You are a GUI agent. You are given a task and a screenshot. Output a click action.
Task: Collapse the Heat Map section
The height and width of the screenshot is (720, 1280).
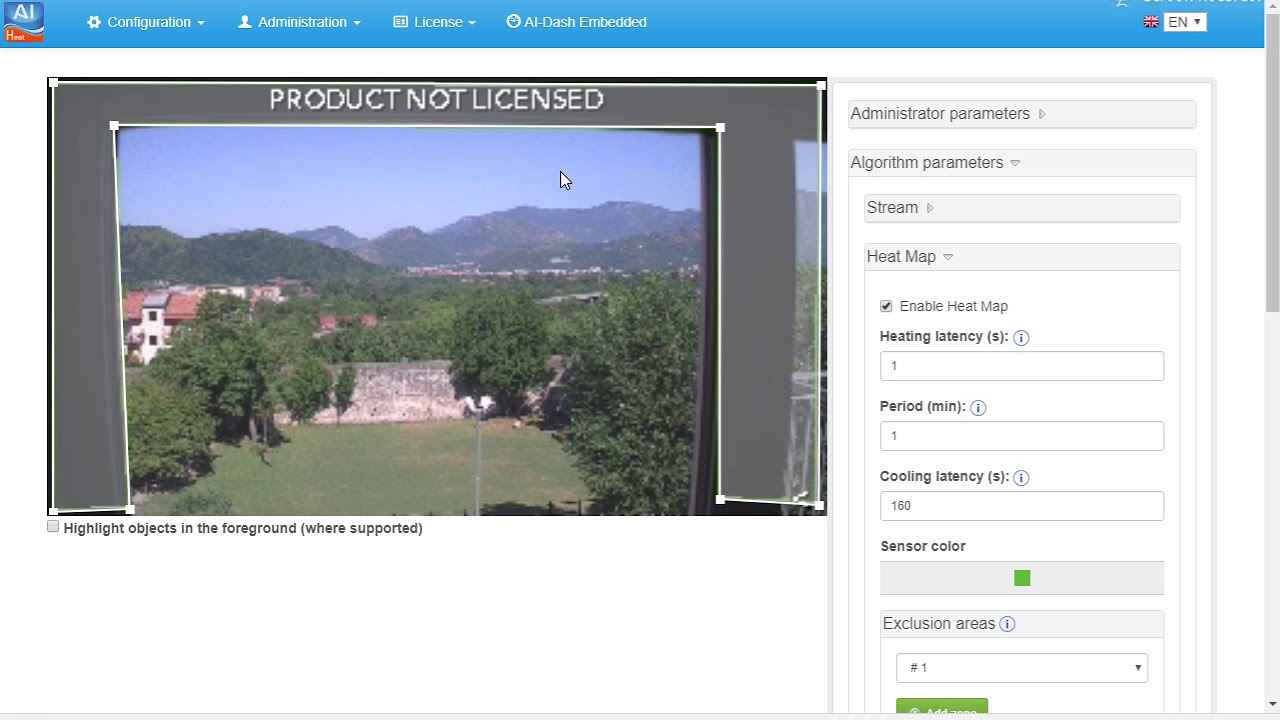click(1022, 257)
